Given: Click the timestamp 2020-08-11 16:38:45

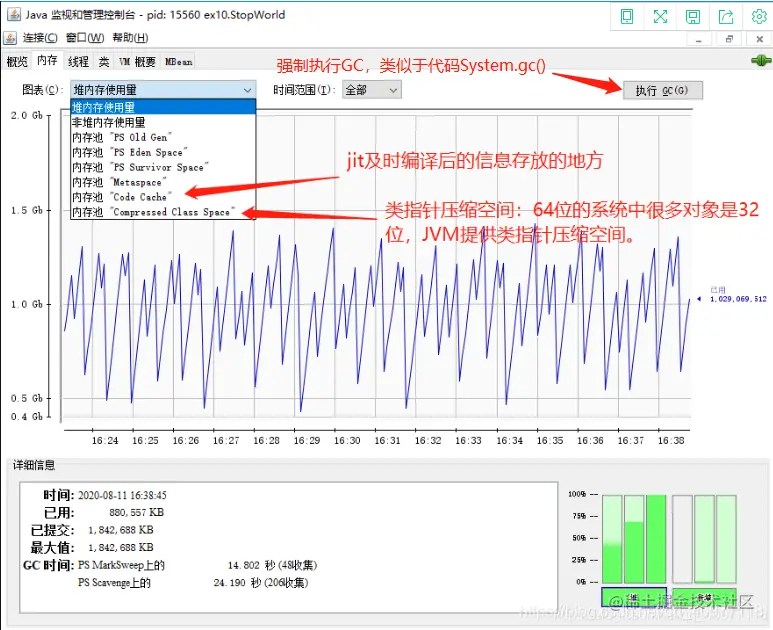Looking at the screenshot, I should pyautogui.click(x=122, y=495).
